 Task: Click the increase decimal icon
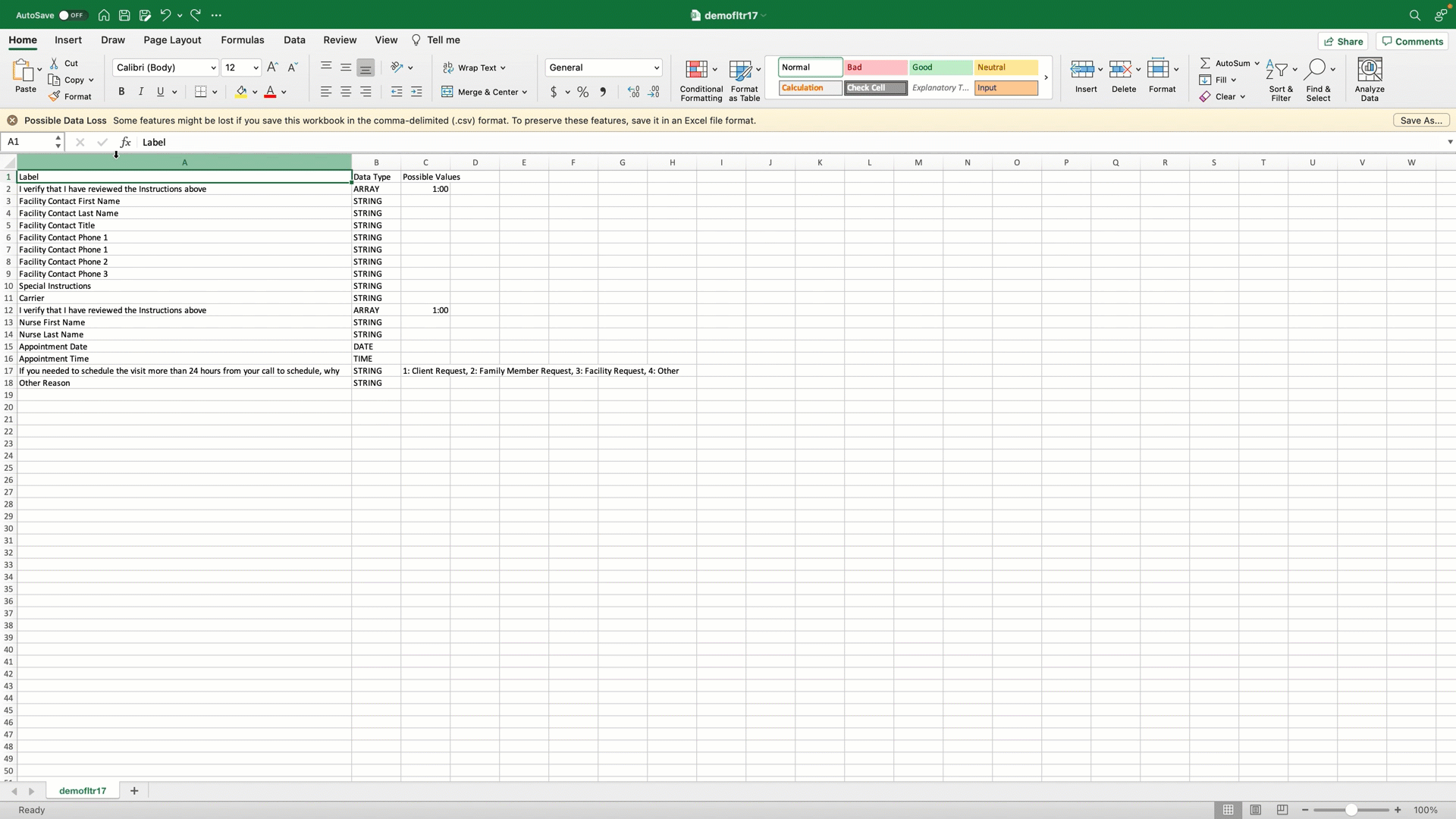tap(634, 92)
